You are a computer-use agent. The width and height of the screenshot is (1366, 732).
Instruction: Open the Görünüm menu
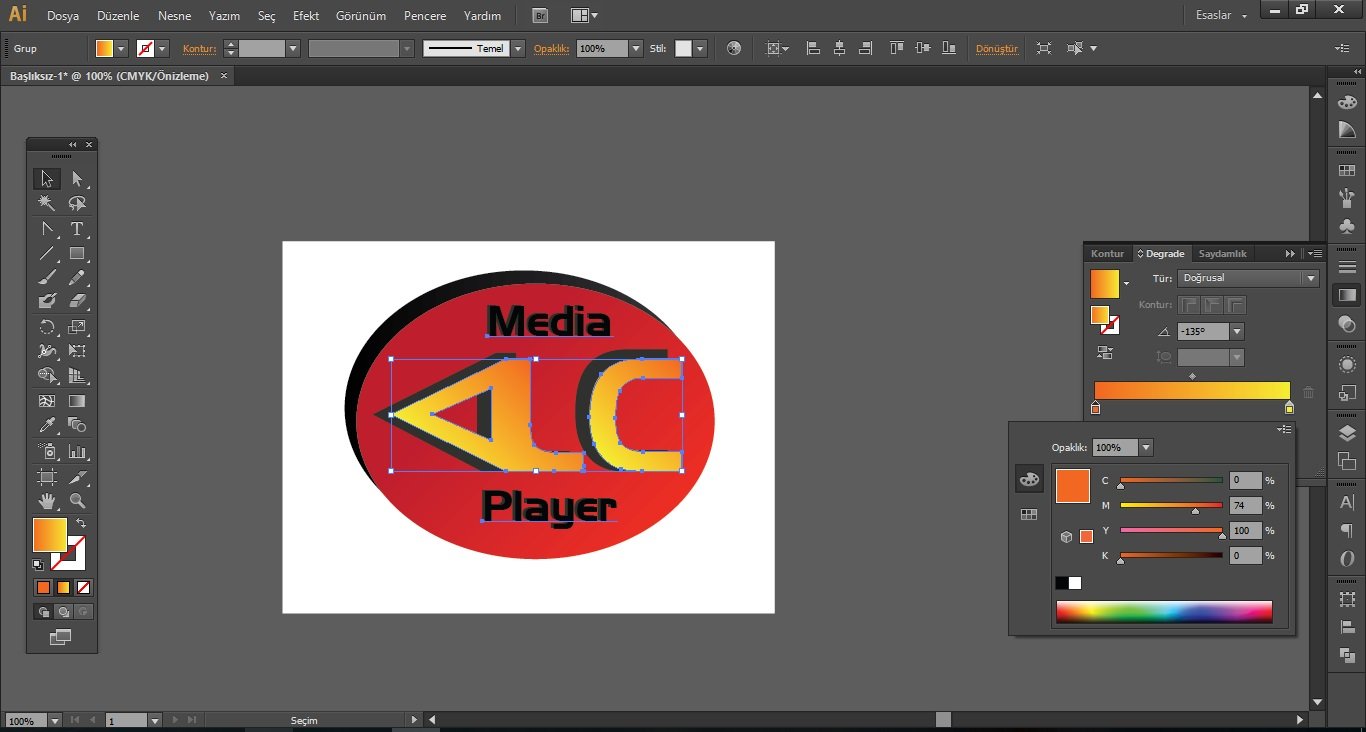361,16
